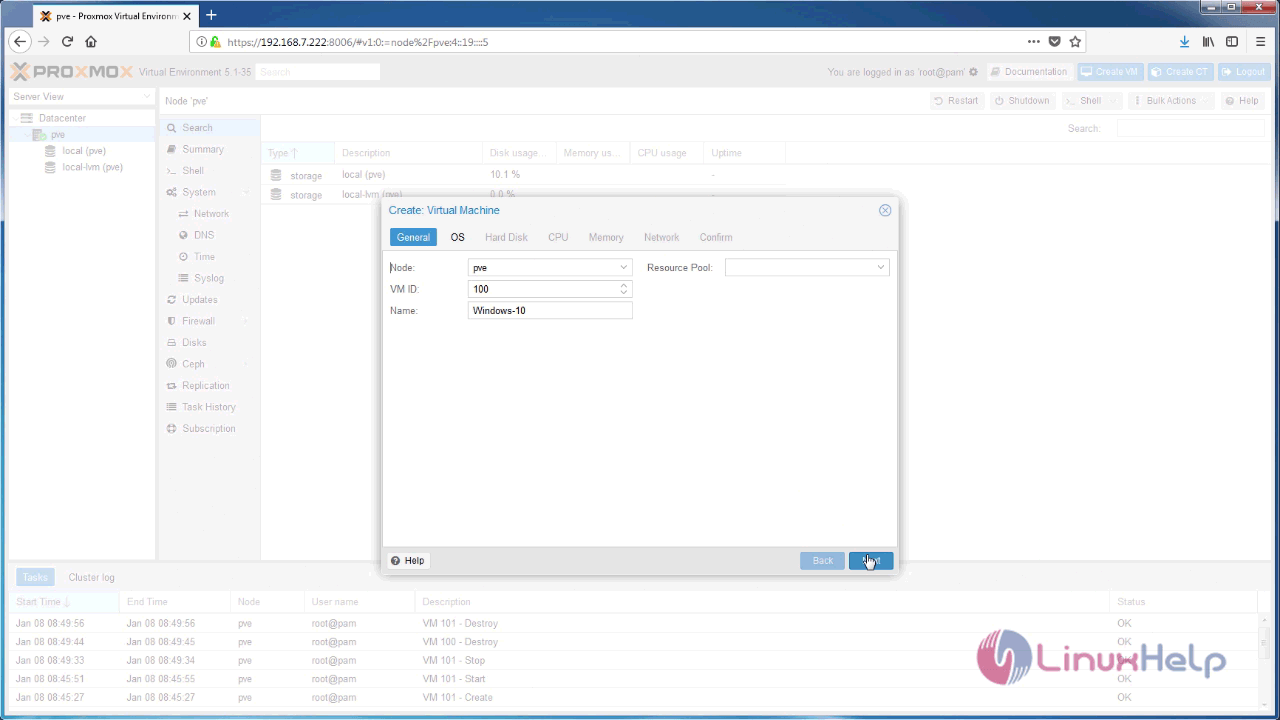1280x720 pixels.
Task: Open the Firefox hamburger menu
Action: (1260, 42)
